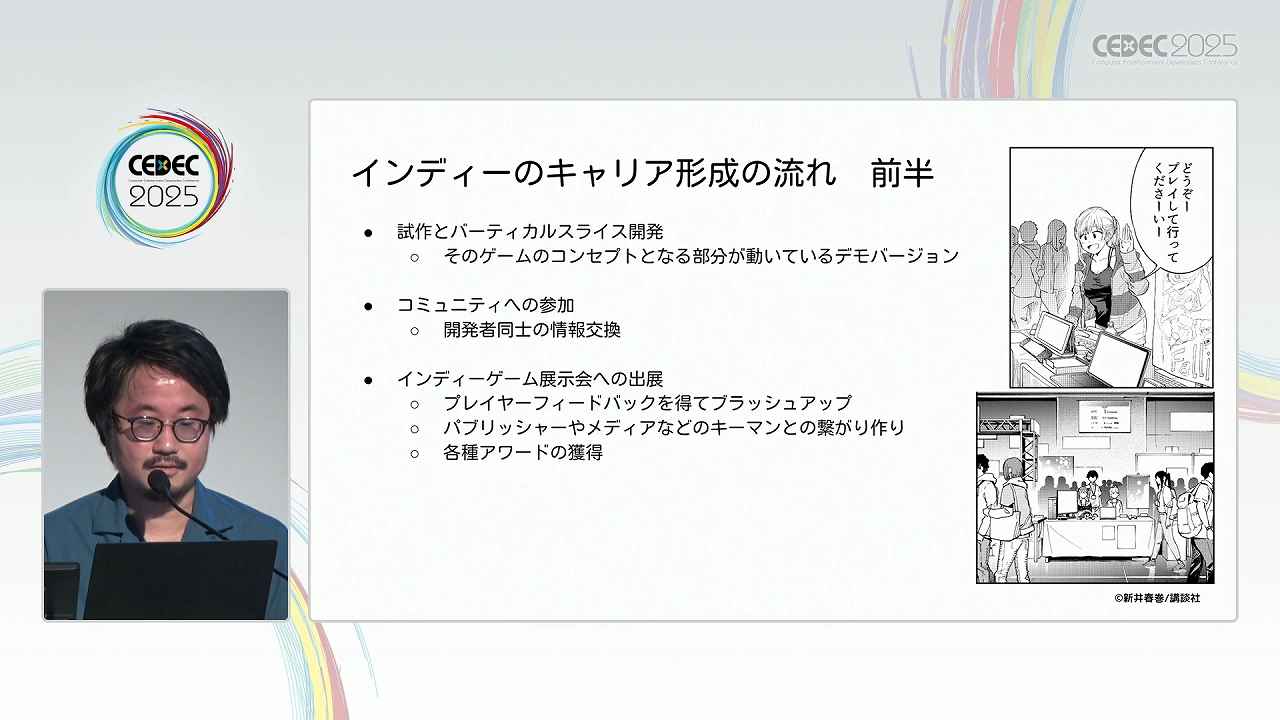This screenshot has width=1280, height=720.
Task: Click the speaker's black laptop lid
Action: point(180,580)
